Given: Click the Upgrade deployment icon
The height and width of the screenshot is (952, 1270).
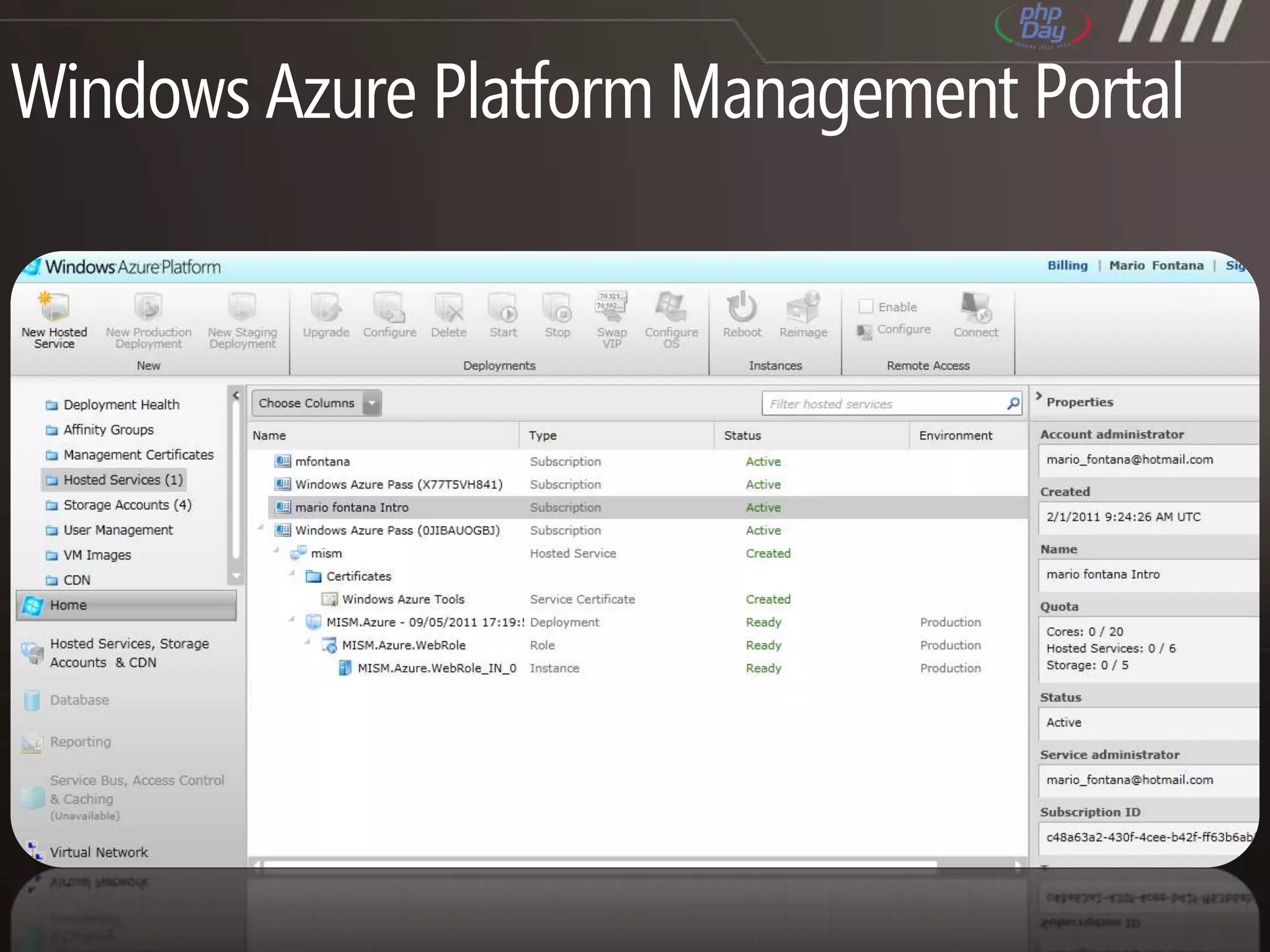Looking at the screenshot, I should pos(326,307).
